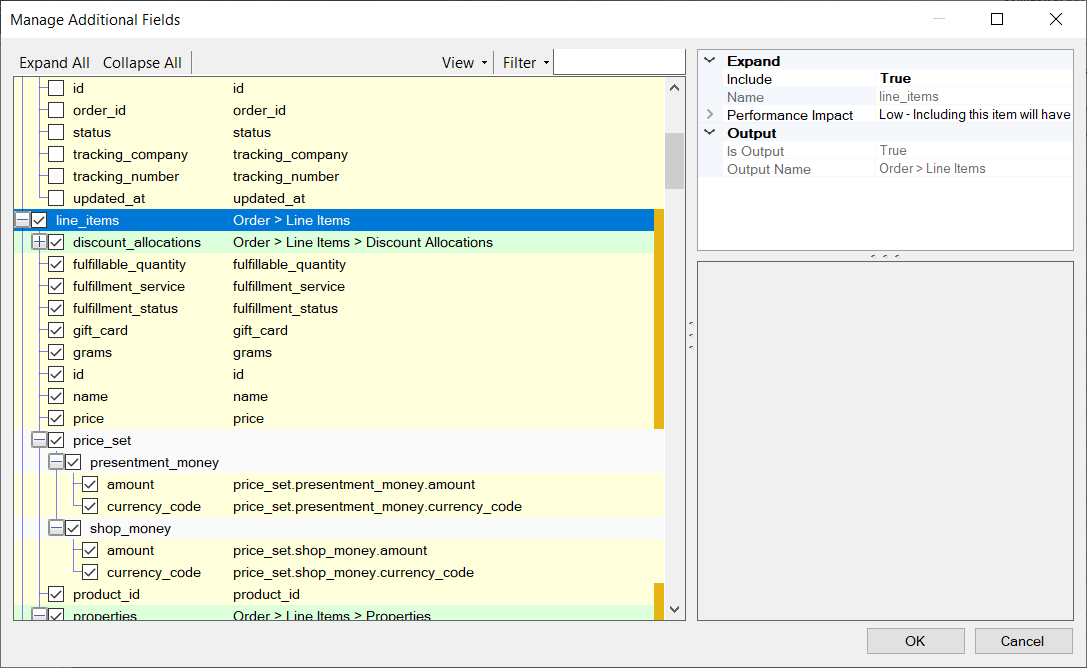Screen dimensions: 1087x668
Task: Collapse the price_set node
Action: pyautogui.click(x=39, y=440)
